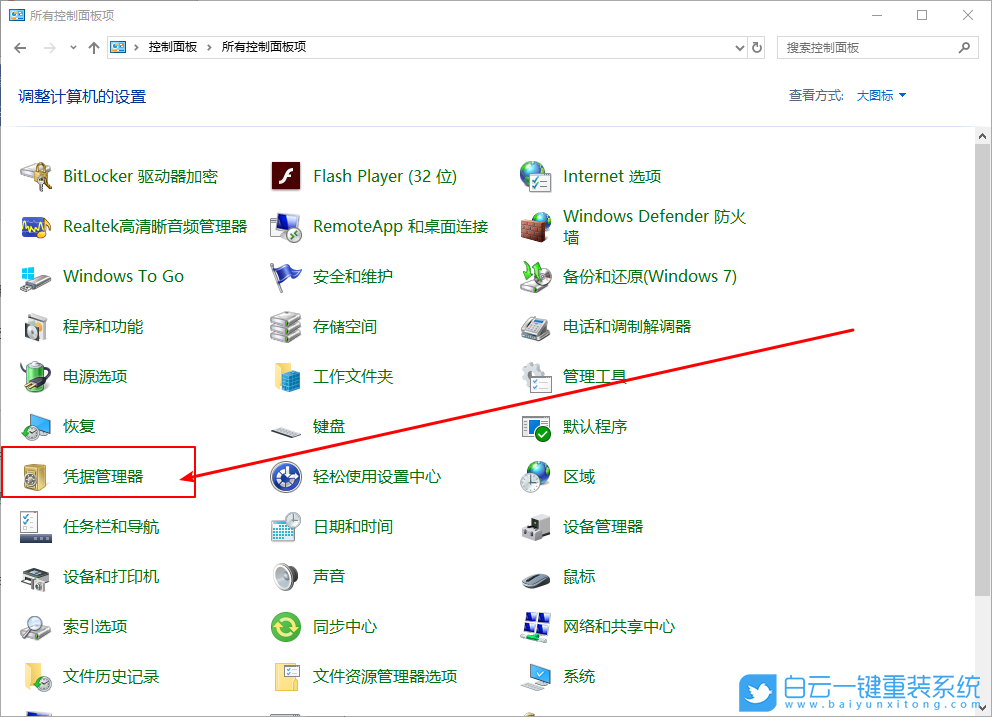Open Flash Player (32 位) settings
The height and width of the screenshot is (717, 992).
click(384, 176)
